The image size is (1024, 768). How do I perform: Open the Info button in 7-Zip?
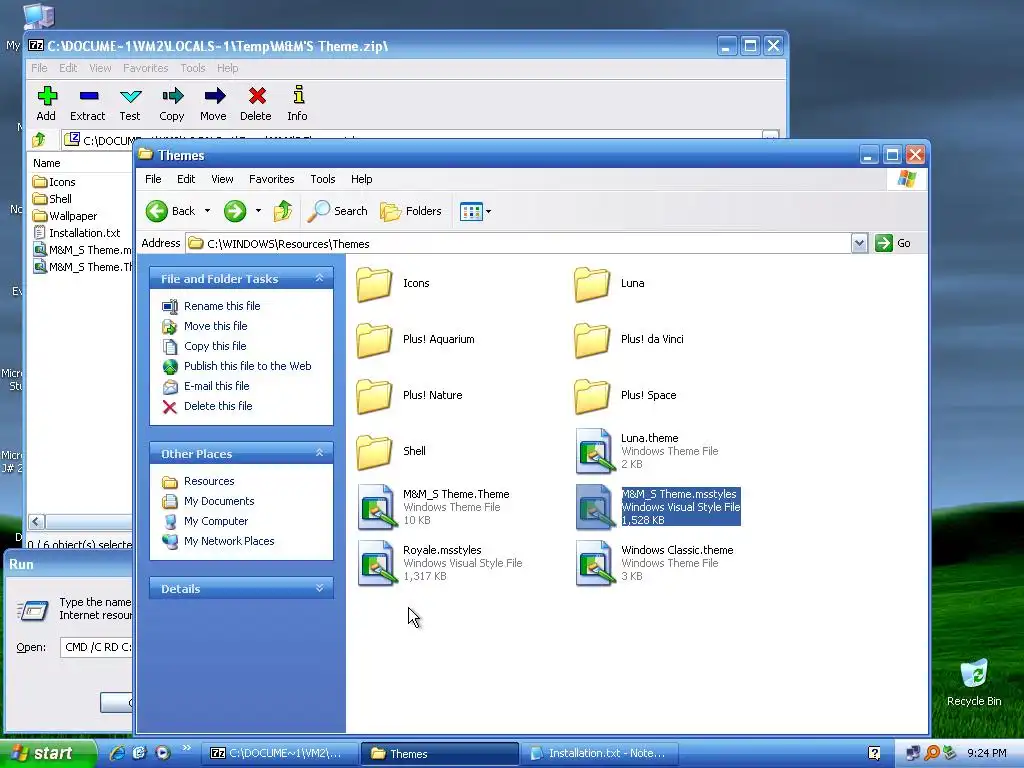click(298, 103)
